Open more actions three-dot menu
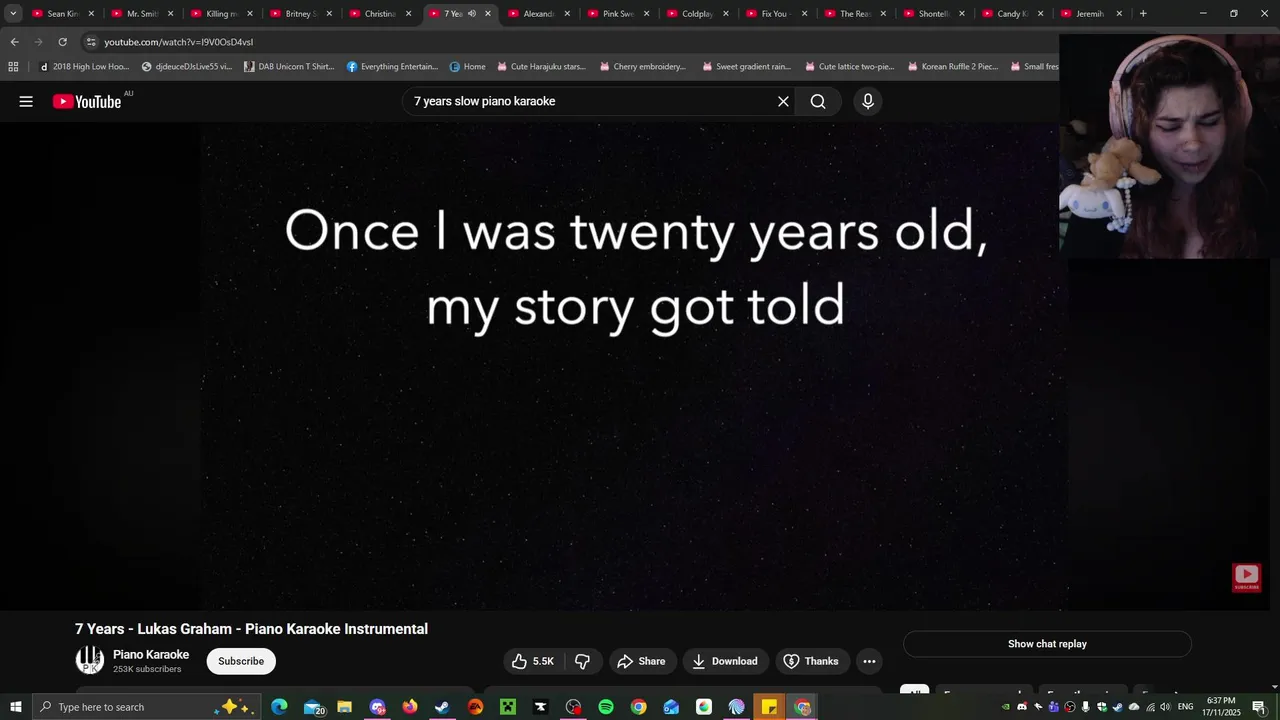 click(x=869, y=661)
